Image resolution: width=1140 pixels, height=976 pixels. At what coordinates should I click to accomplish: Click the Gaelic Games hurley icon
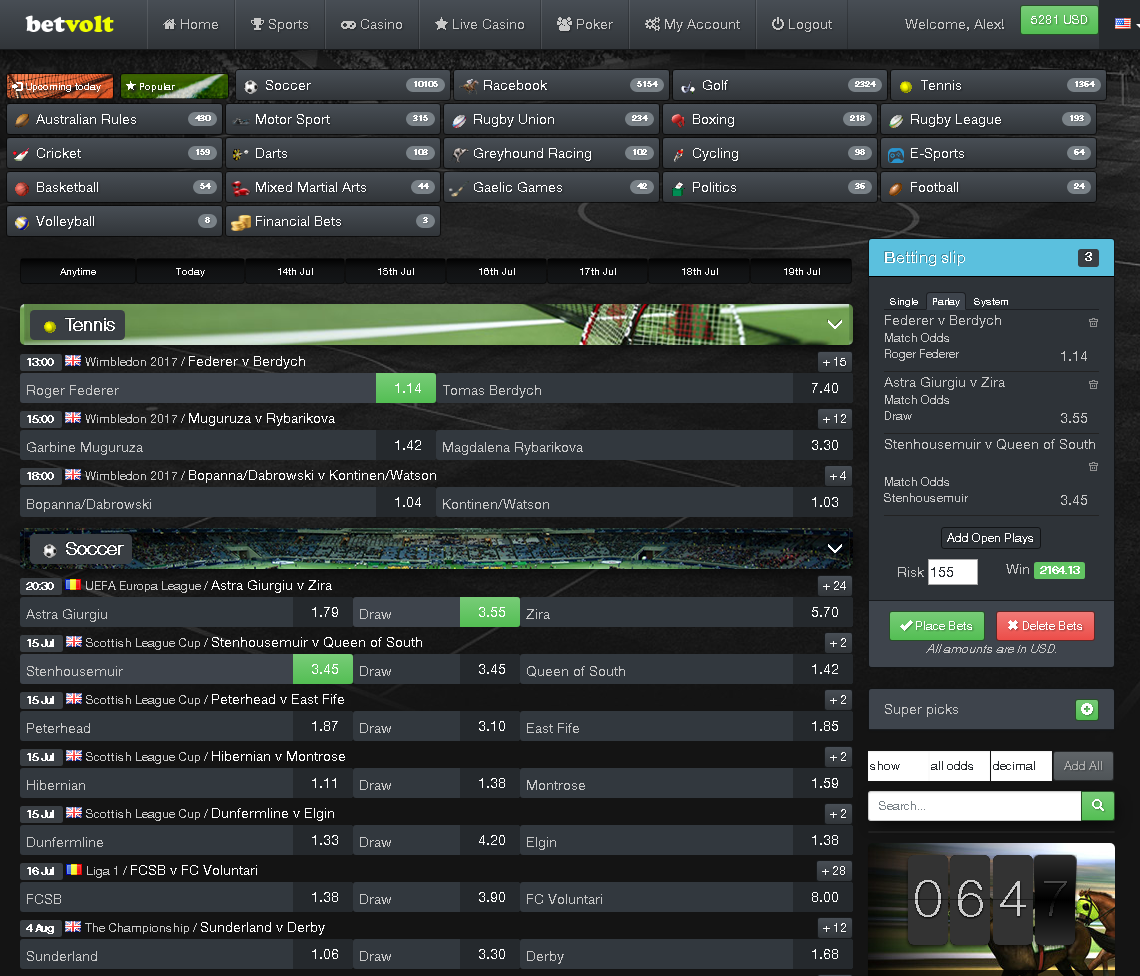tap(458, 189)
